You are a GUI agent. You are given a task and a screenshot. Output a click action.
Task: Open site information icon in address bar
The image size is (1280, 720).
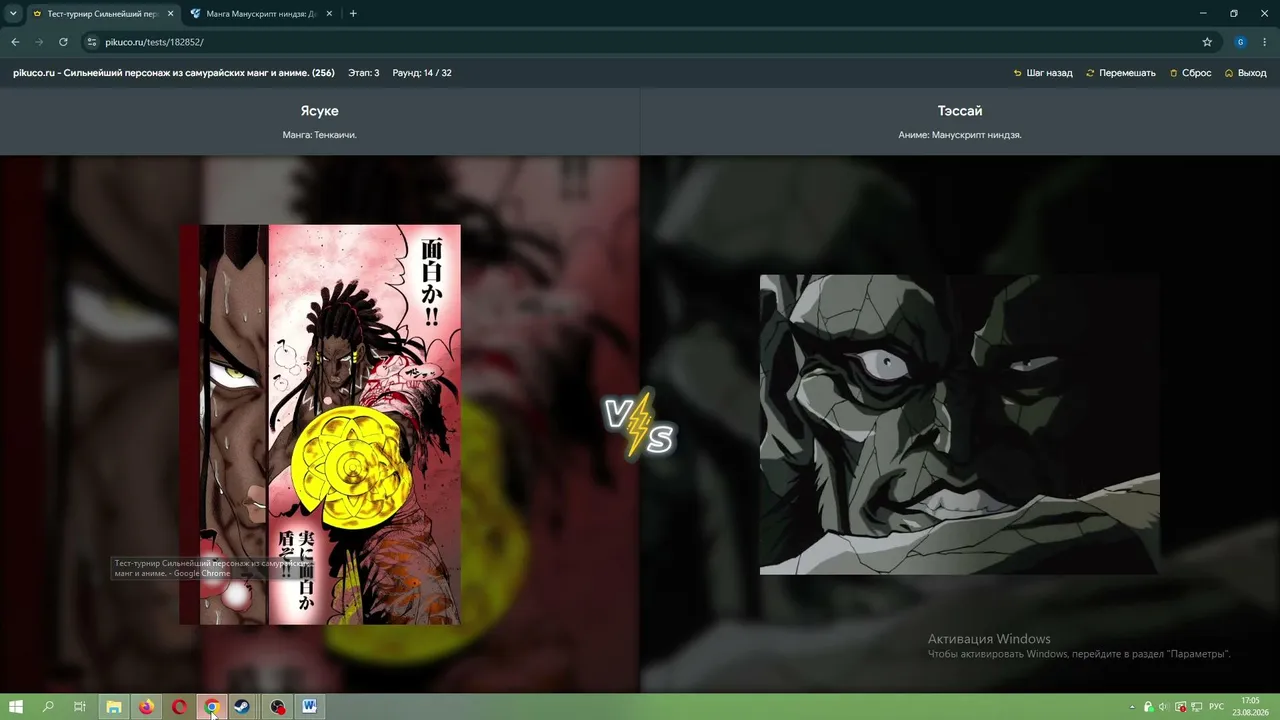[x=92, y=42]
